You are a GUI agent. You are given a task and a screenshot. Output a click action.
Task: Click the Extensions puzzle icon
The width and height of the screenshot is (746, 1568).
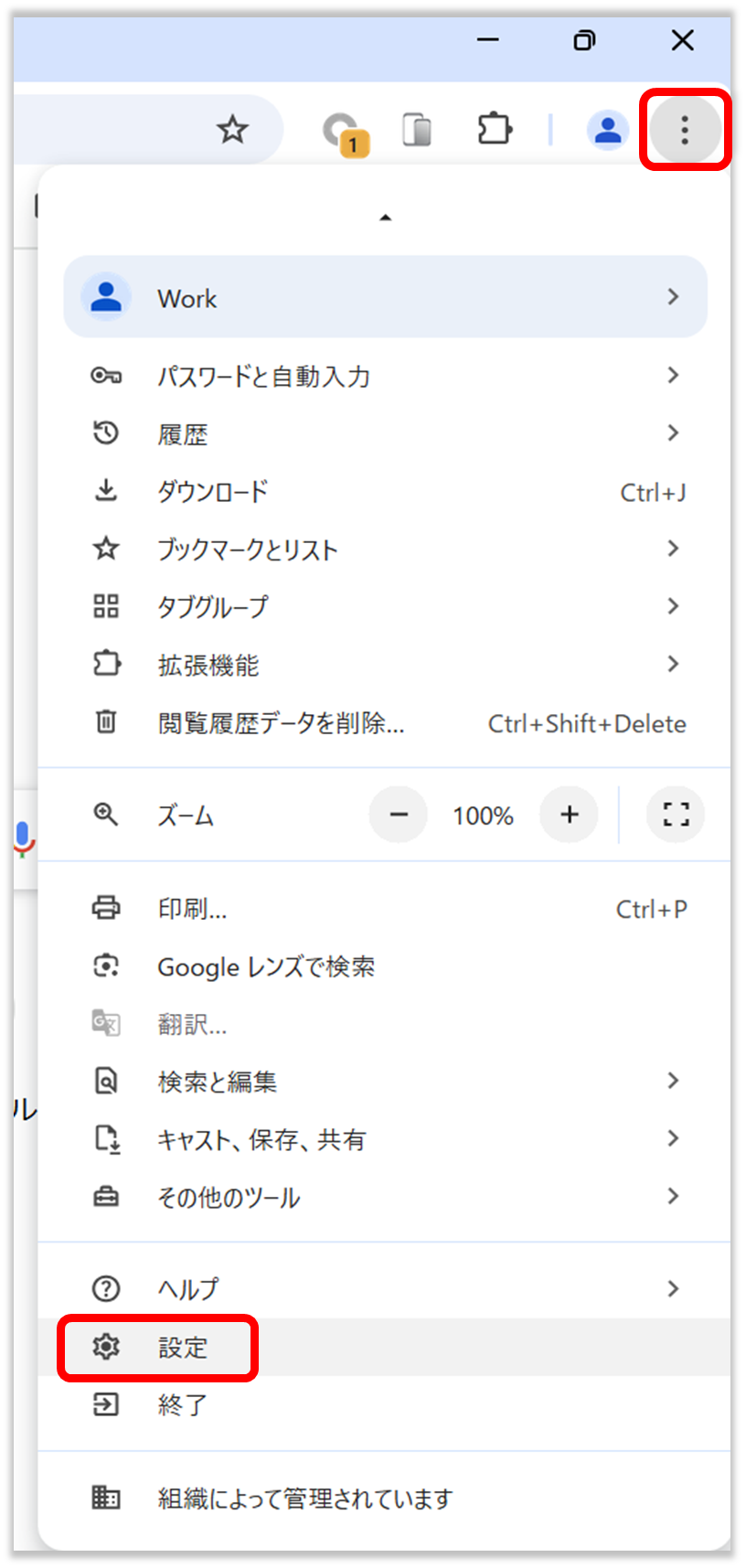click(495, 129)
